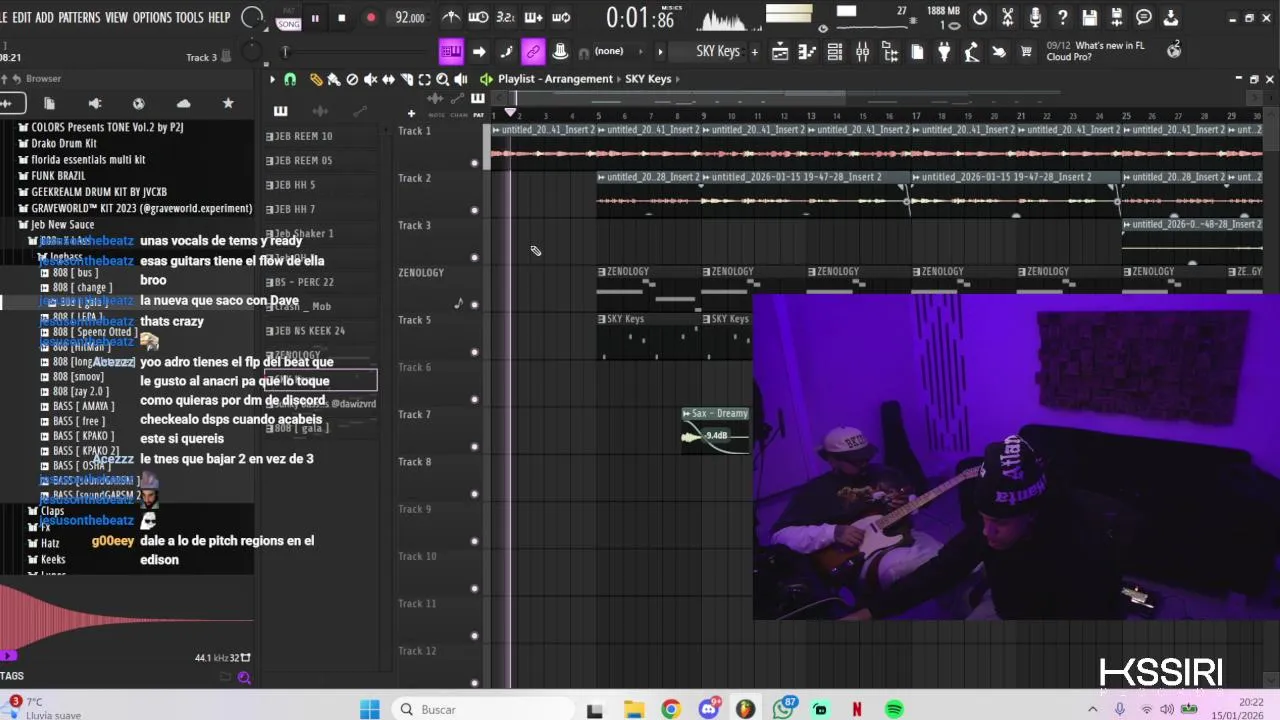Open the Playlist view icon
This screenshot has height=720, width=1280.
[x=780, y=52]
